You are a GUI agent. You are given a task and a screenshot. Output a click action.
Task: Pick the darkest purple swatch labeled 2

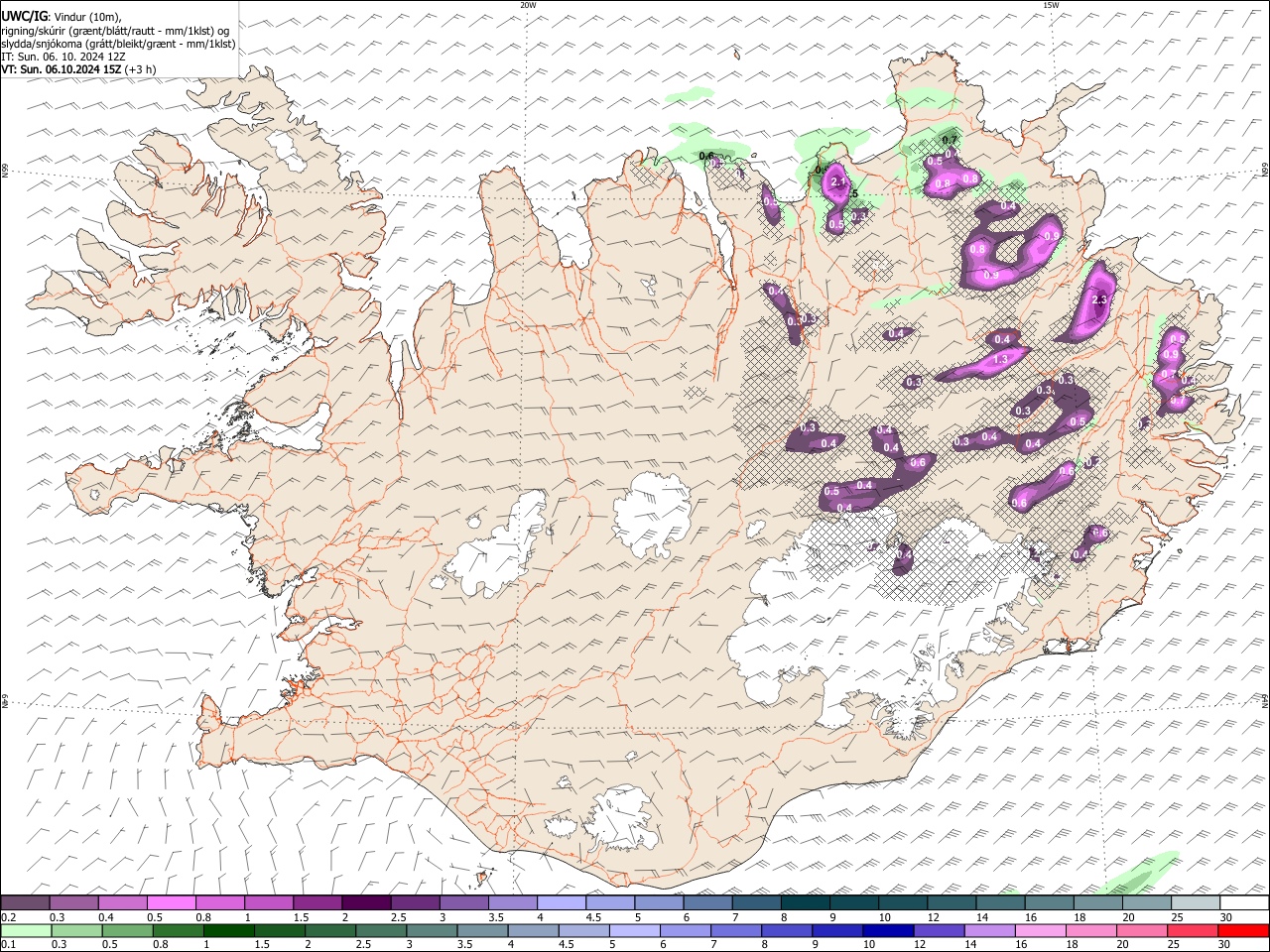(x=366, y=903)
